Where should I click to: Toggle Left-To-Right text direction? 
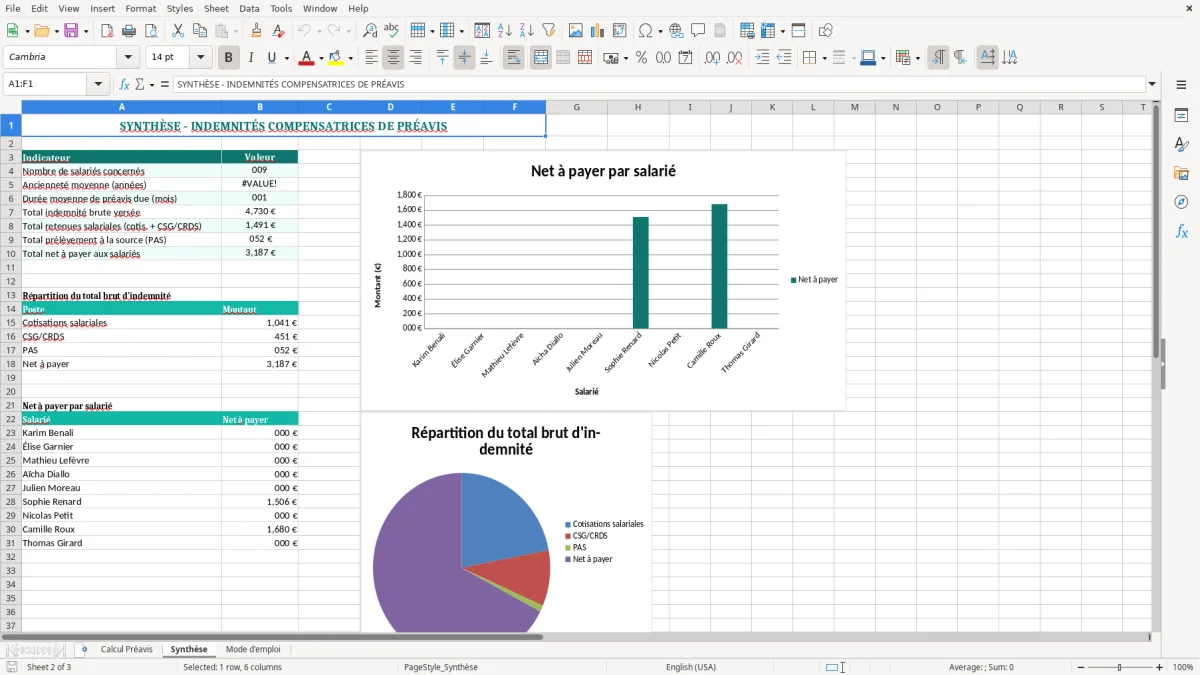tap(938, 58)
